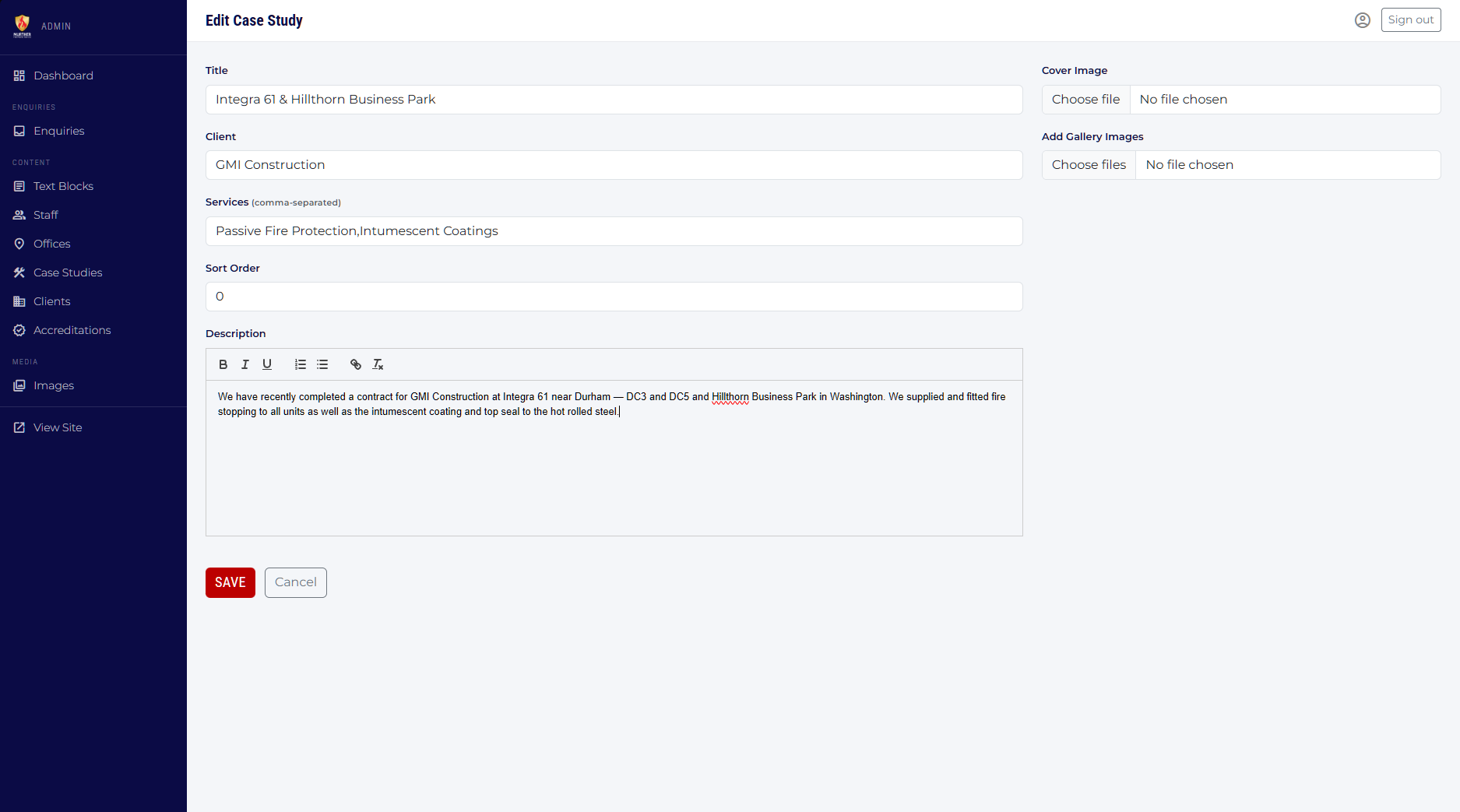The image size is (1460, 812).
Task: Apply italic formatting in editor toolbar
Action: [245, 364]
